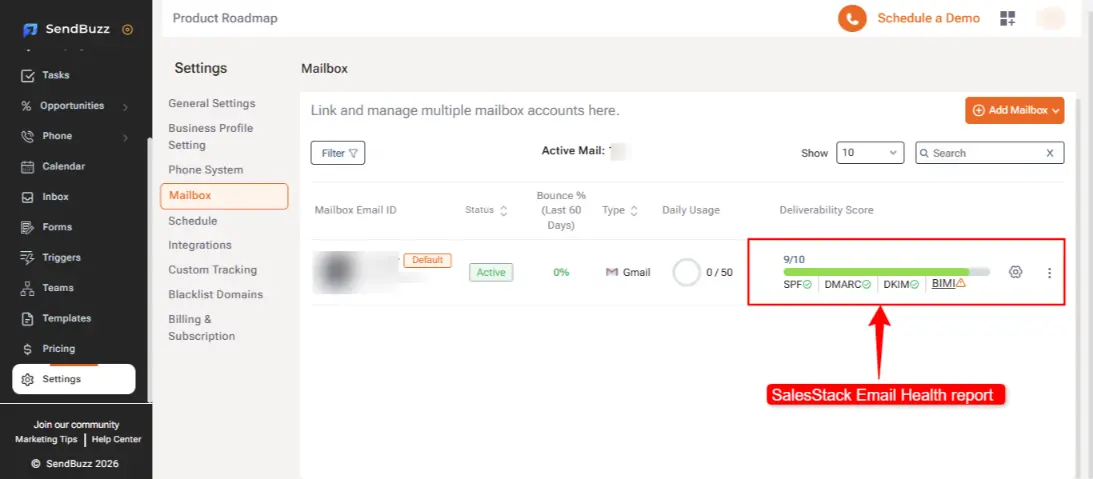1093x479 pixels.
Task: Go to Phone System settings
Action: pyautogui.click(x=206, y=170)
